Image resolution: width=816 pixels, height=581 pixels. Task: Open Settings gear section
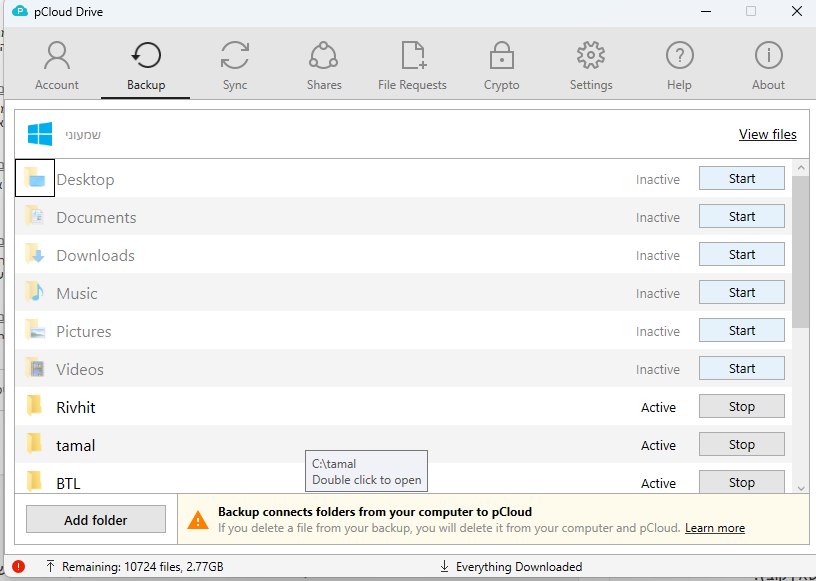click(x=591, y=66)
